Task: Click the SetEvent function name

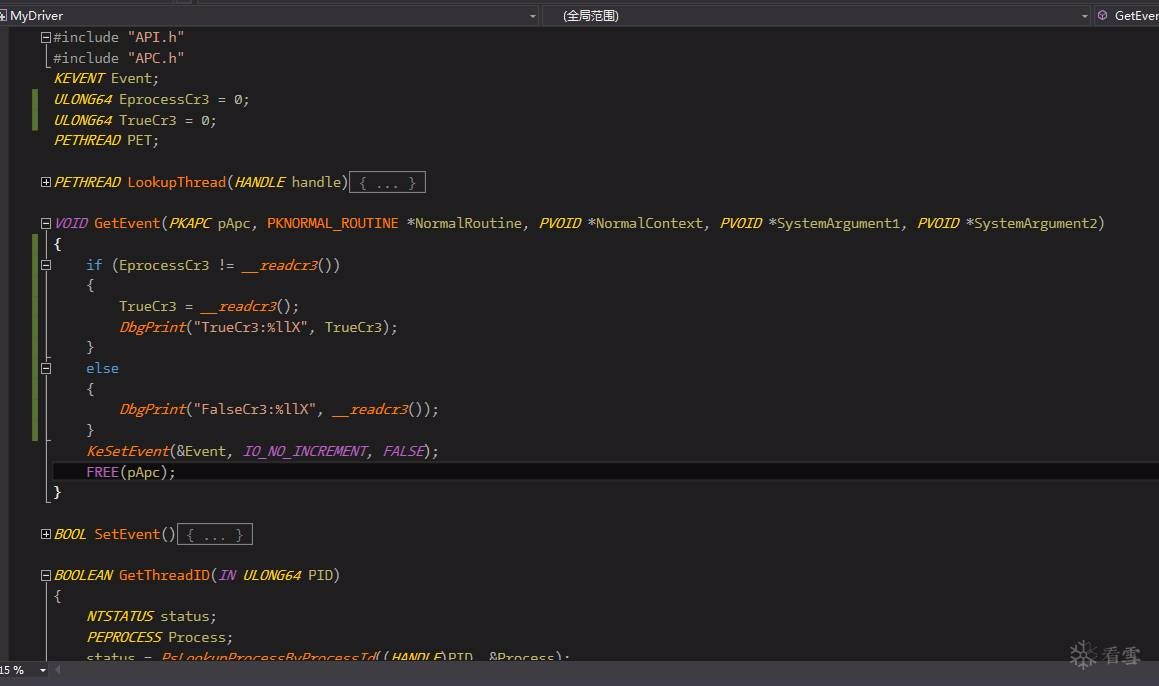Action: (127, 534)
